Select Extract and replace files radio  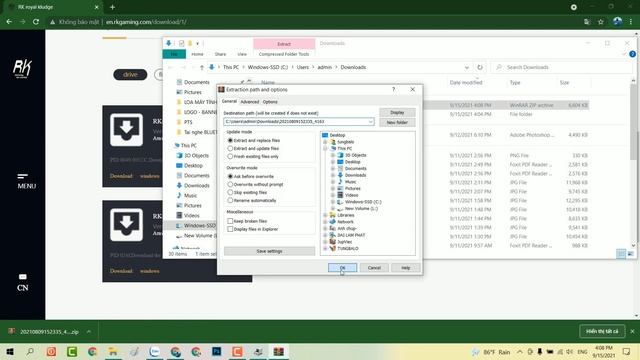click(x=230, y=140)
